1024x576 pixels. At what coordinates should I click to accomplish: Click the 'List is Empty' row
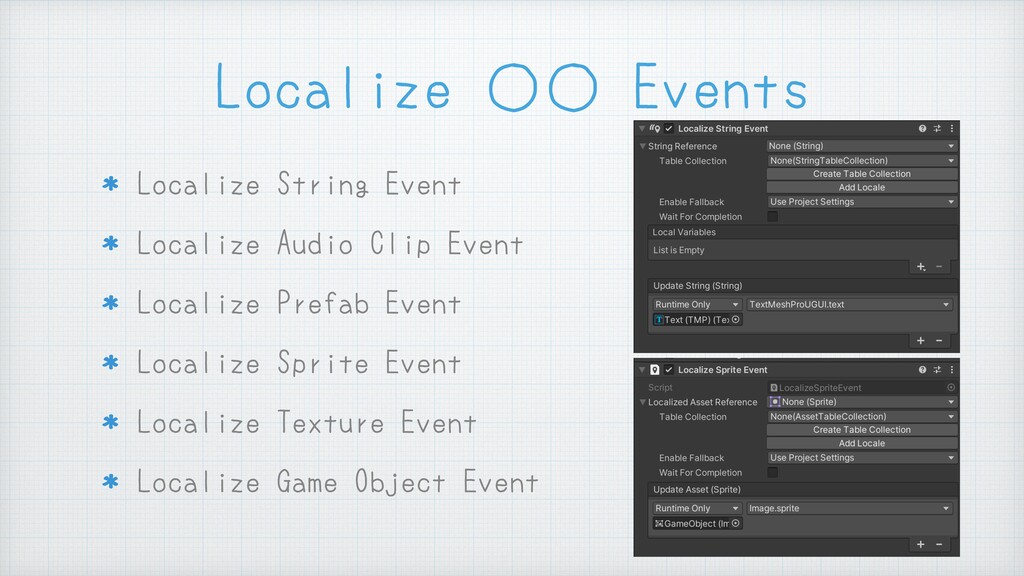[803, 250]
